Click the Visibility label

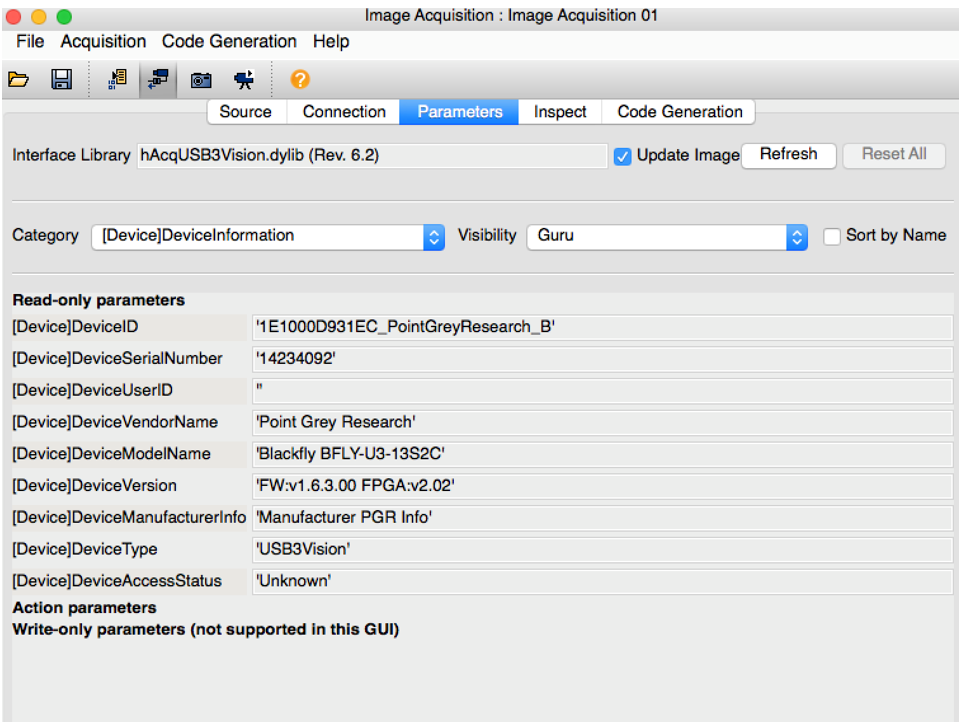[x=487, y=236]
